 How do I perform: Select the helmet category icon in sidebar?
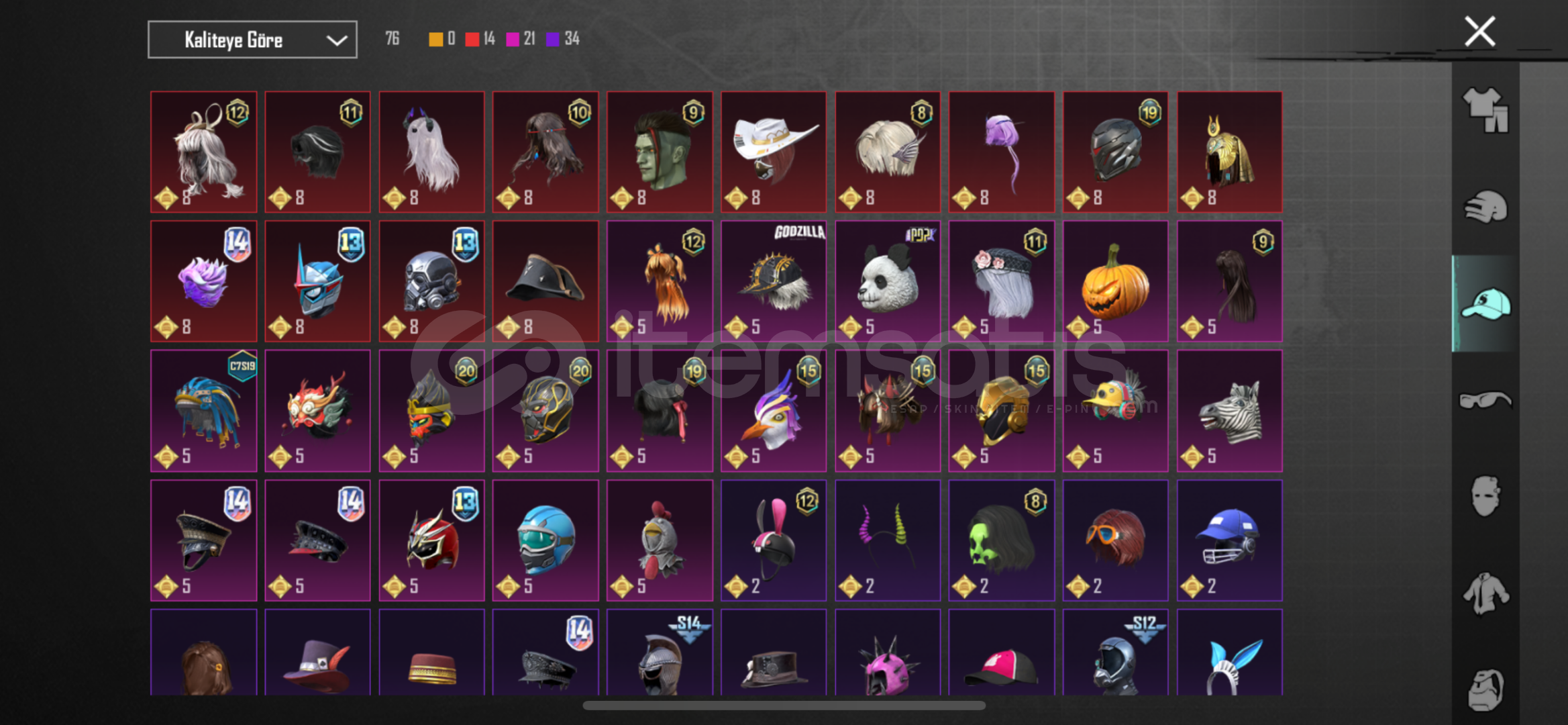[1485, 207]
